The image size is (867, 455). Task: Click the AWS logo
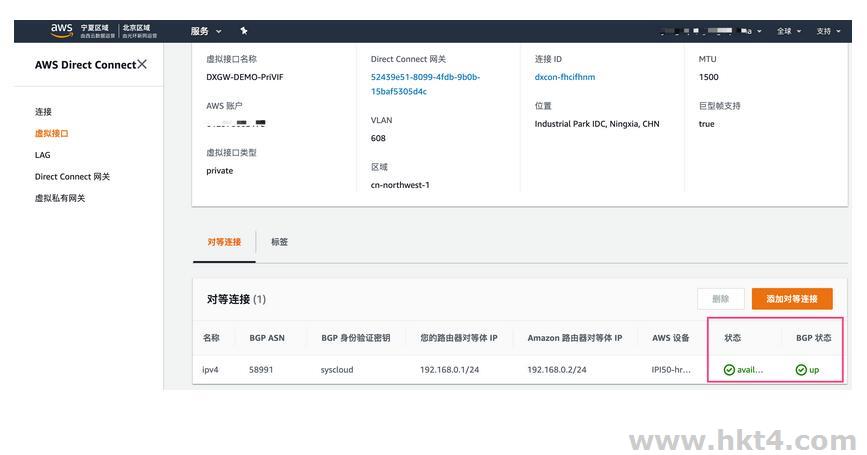[x=61, y=30]
